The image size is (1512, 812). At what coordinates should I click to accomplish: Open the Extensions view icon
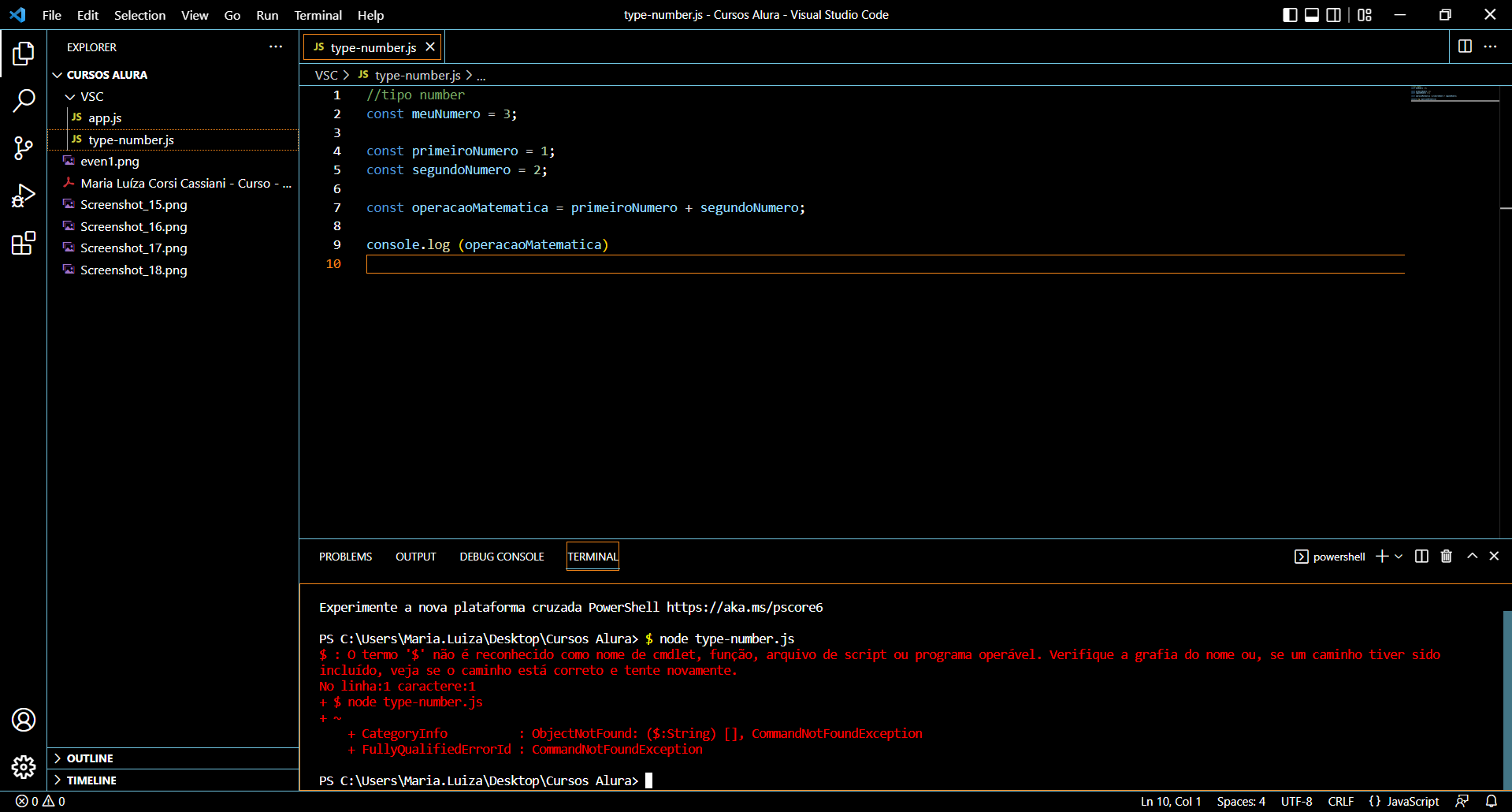coord(24,243)
